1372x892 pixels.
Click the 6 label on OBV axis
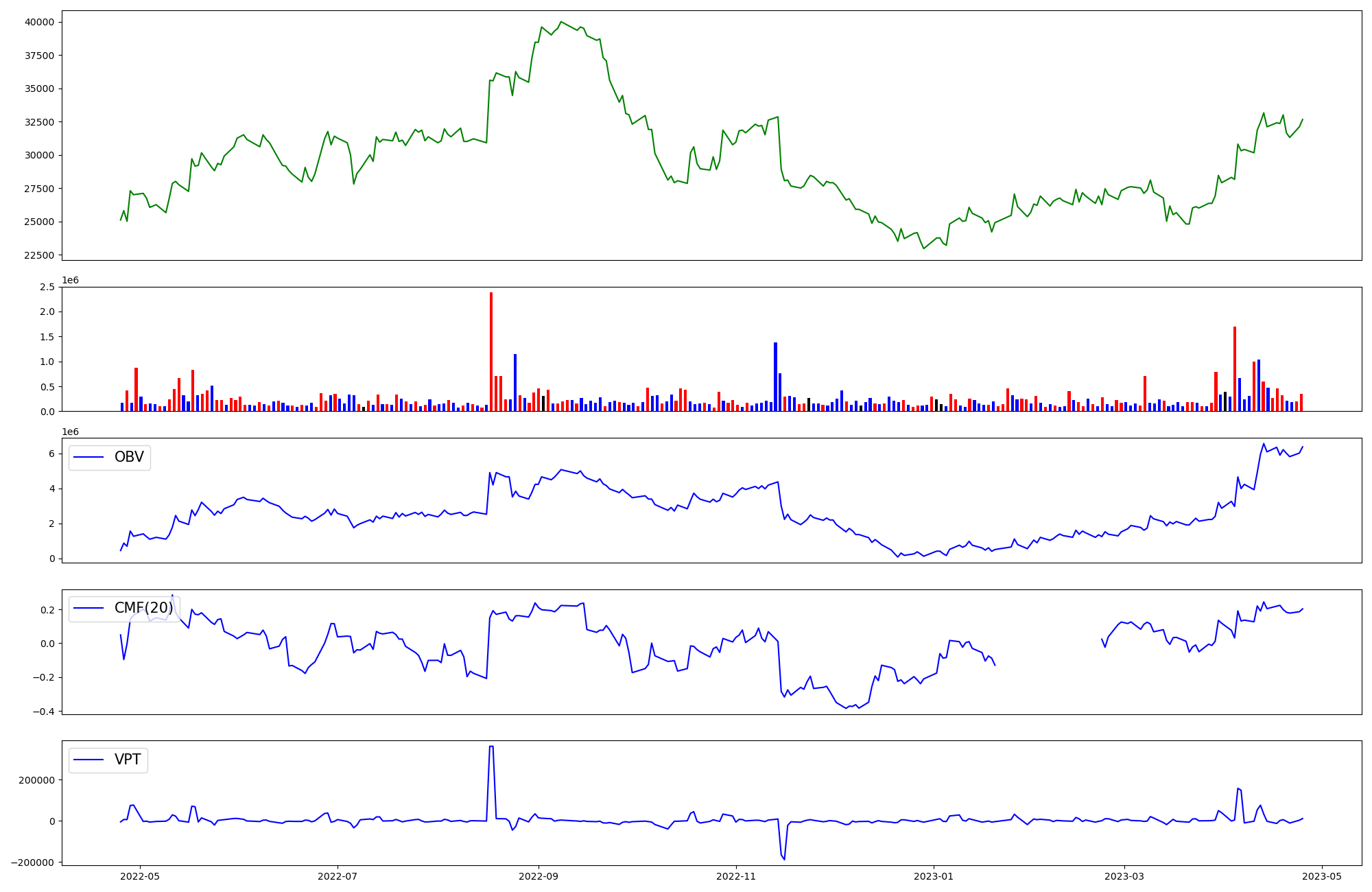51,454
